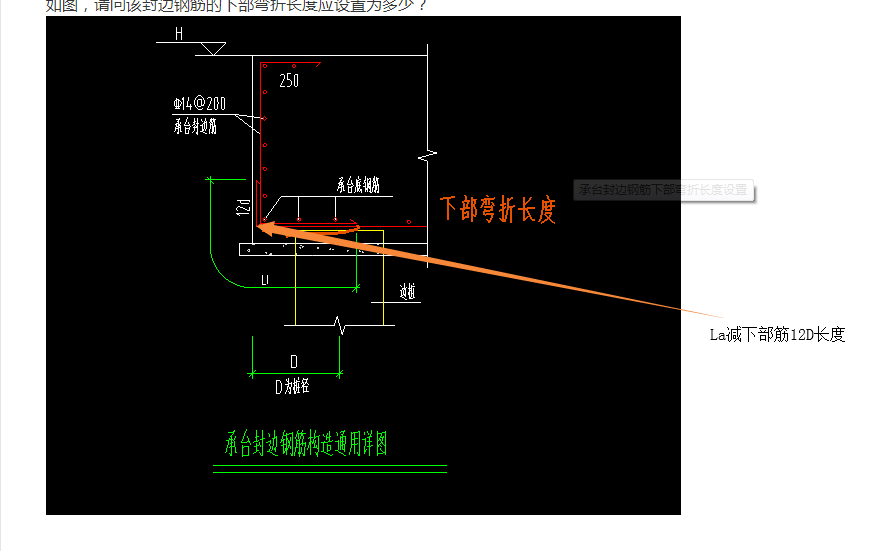This screenshot has height=551, width=883.
Task: Click the green title '承台封边钢筋构造通用详图'
Action: click(x=306, y=443)
